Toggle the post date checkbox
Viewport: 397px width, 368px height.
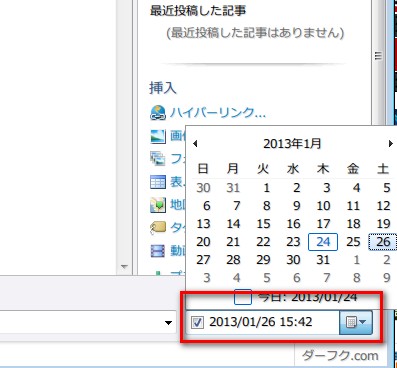pos(197,322)
